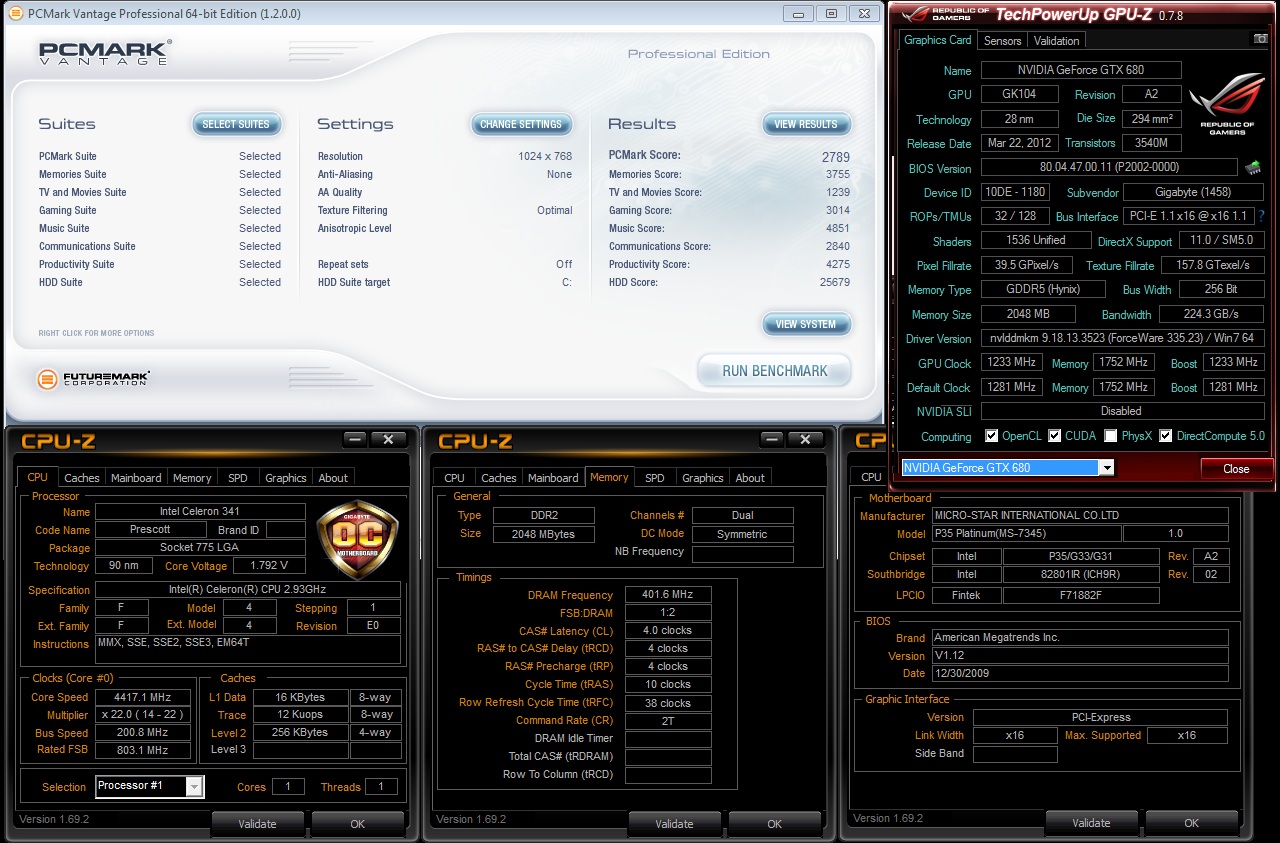The image size is (1280, 843).
Task: Switch to the Sensors tab in GPU-Z
Action: pos(1002,41)
